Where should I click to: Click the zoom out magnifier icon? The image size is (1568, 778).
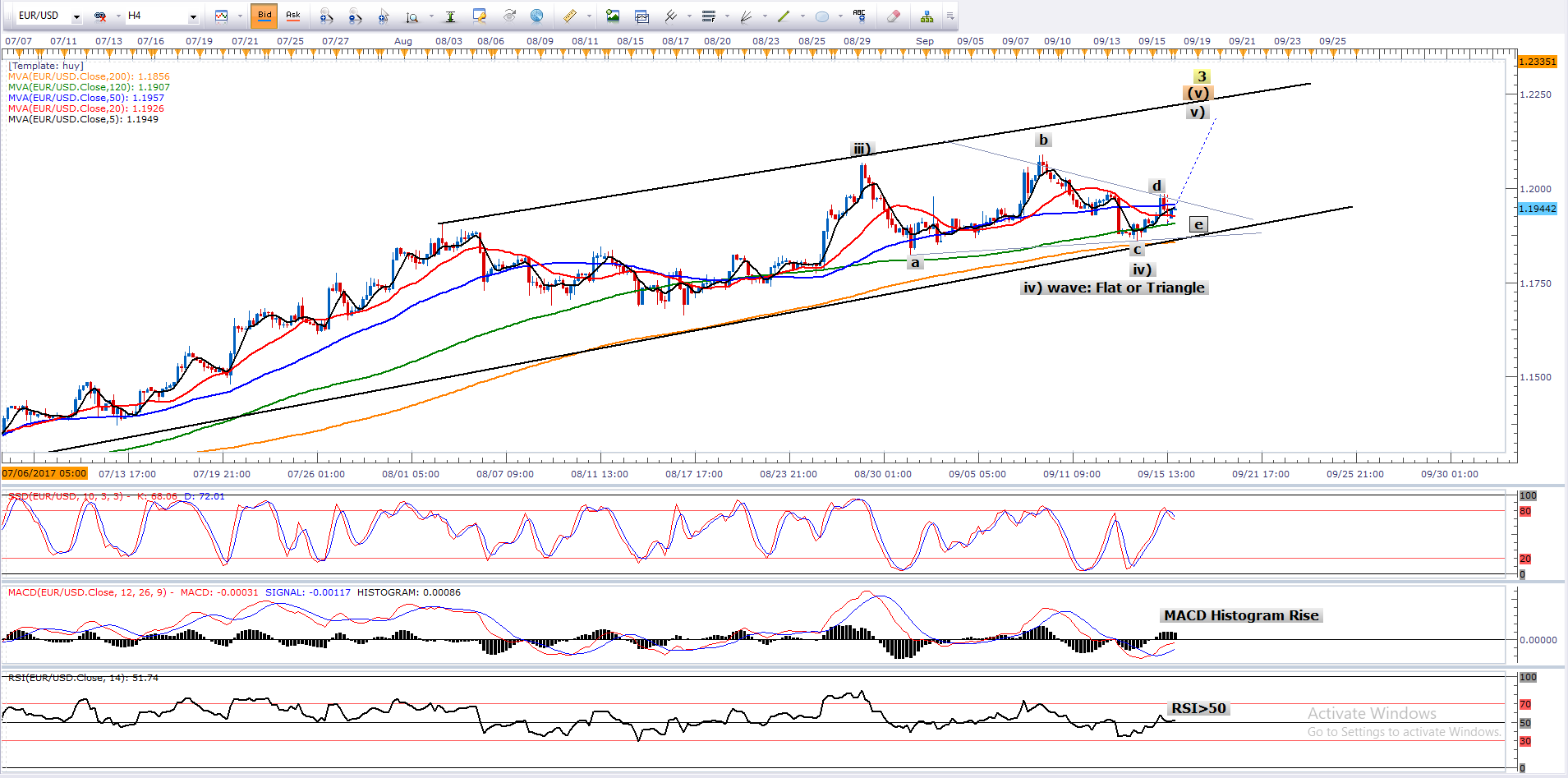click(x=355, y=16)
